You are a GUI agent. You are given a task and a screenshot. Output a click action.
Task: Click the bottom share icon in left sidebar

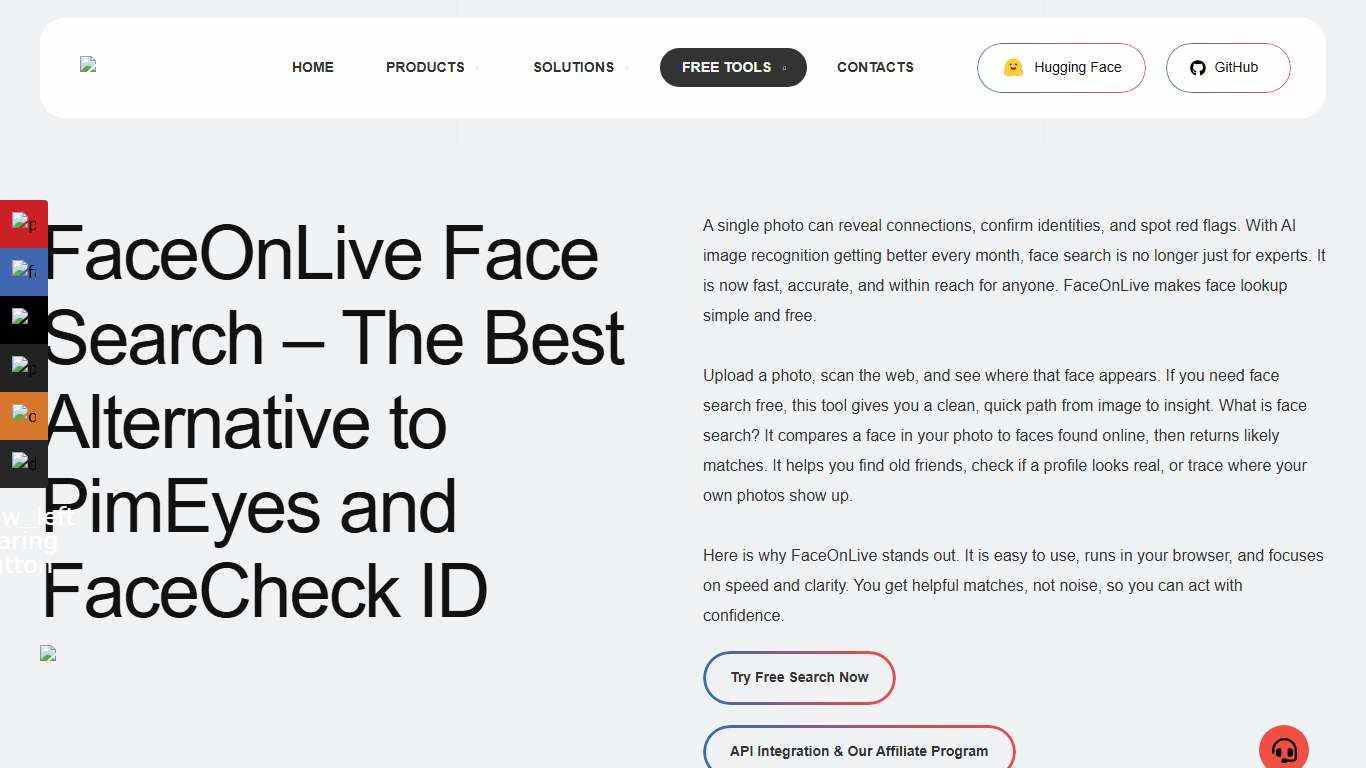click(x=24, y=463)
